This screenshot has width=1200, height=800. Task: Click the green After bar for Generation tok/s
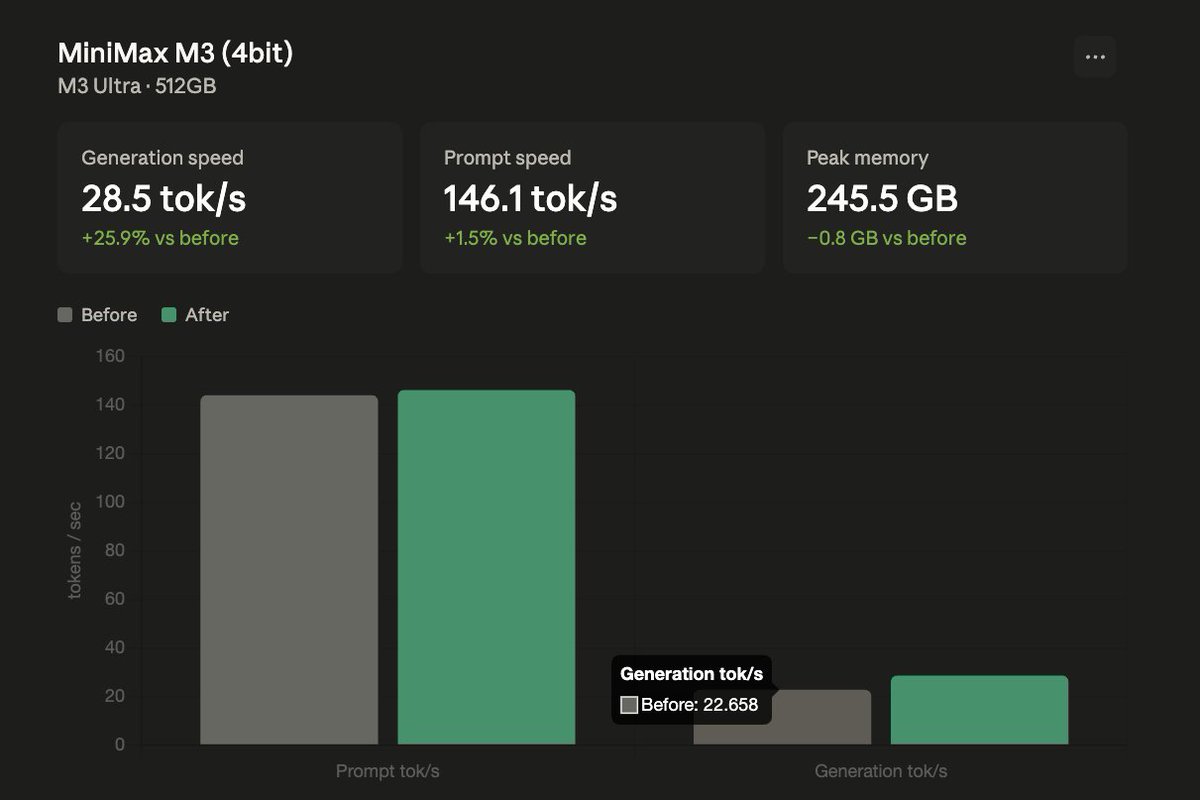pos(979,710)
